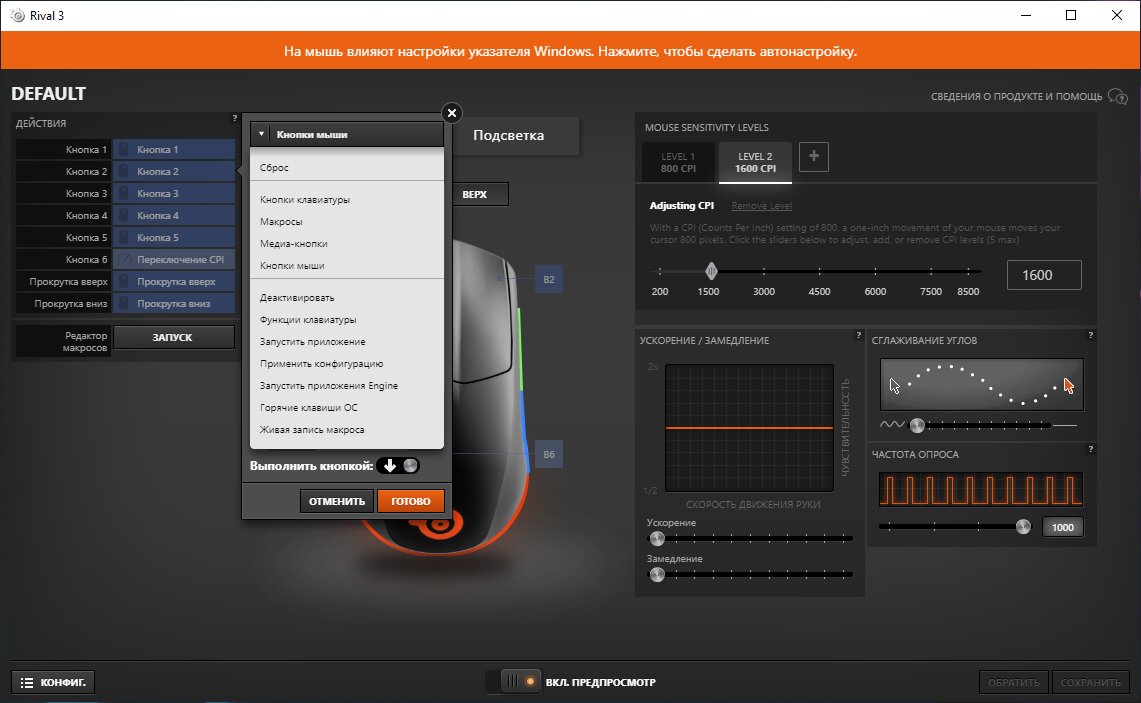
Task: Click the ОТМЕНИТЬ button
Action: click(x=337, y=501)
